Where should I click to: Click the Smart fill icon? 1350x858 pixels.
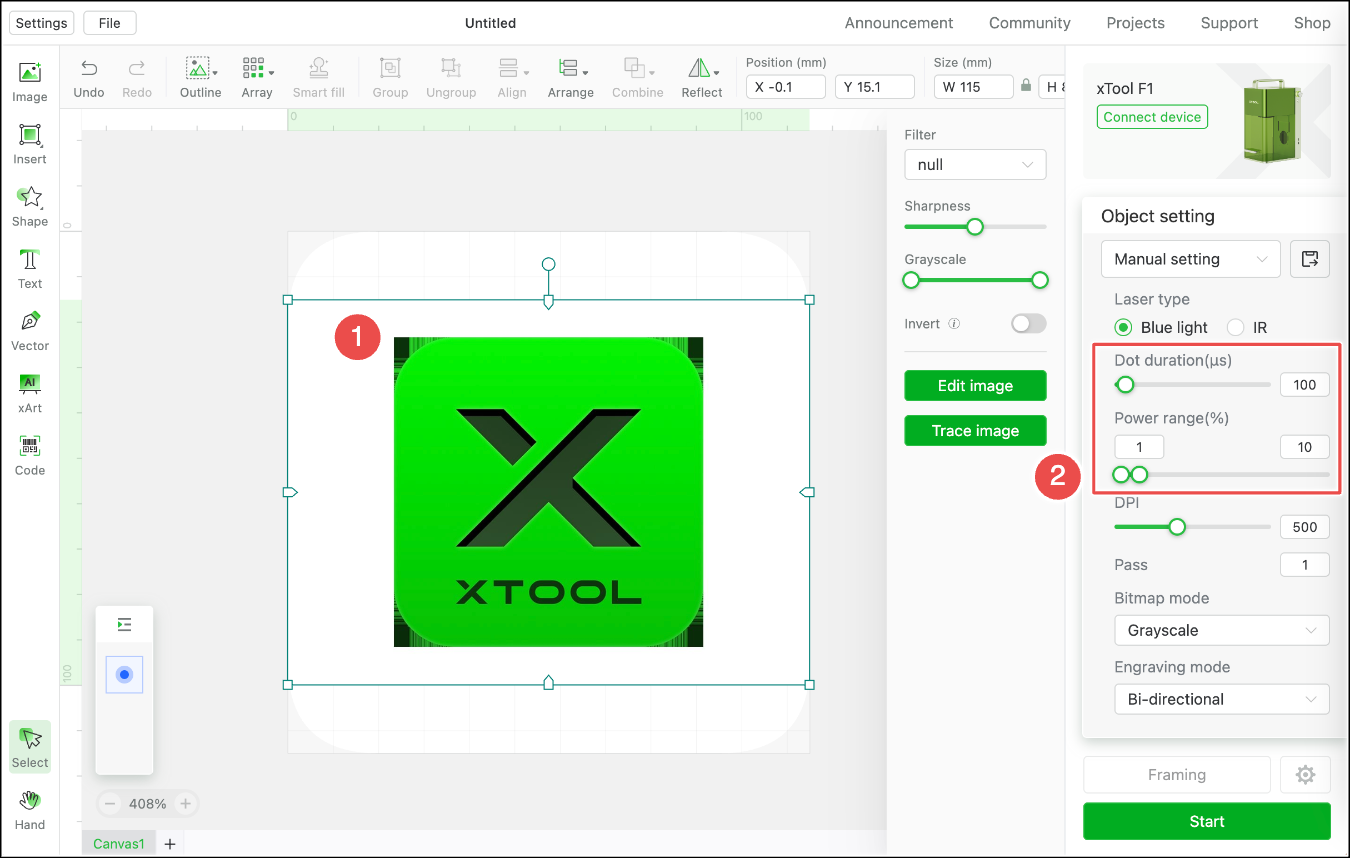click(319, 68)
